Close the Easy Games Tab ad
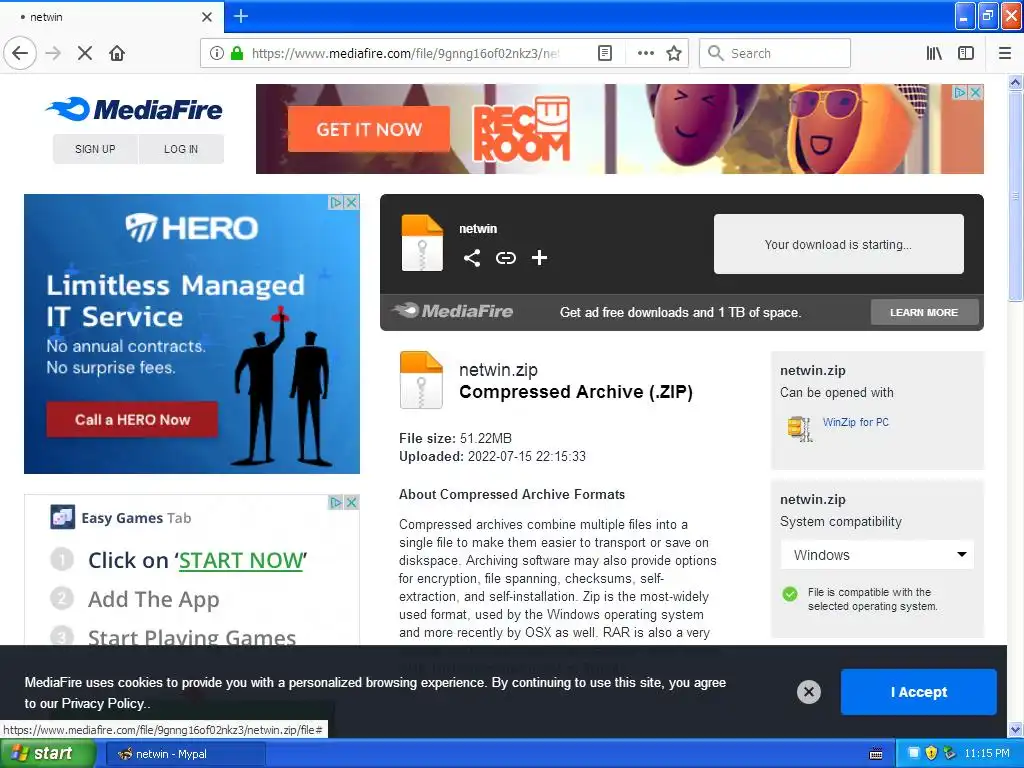1024x768 pixels. (x=351, y=502)
